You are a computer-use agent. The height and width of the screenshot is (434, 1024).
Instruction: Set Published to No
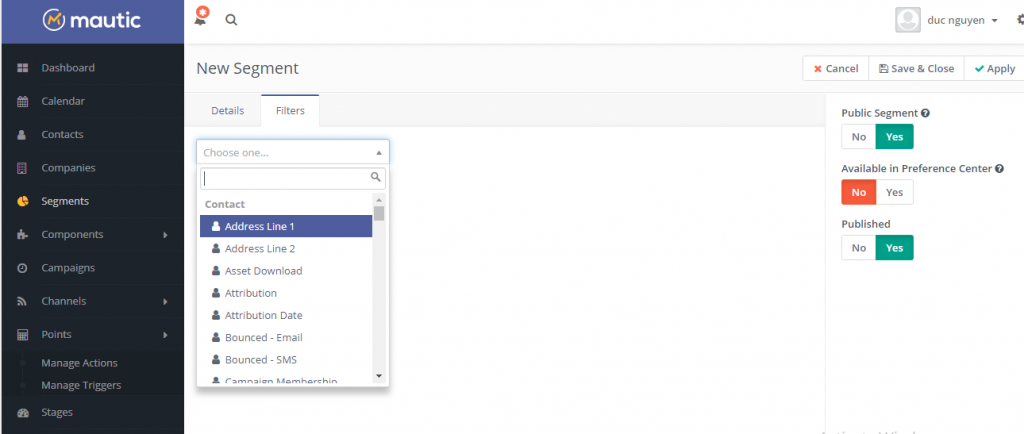pyautogui.click(x=858, y=247)
